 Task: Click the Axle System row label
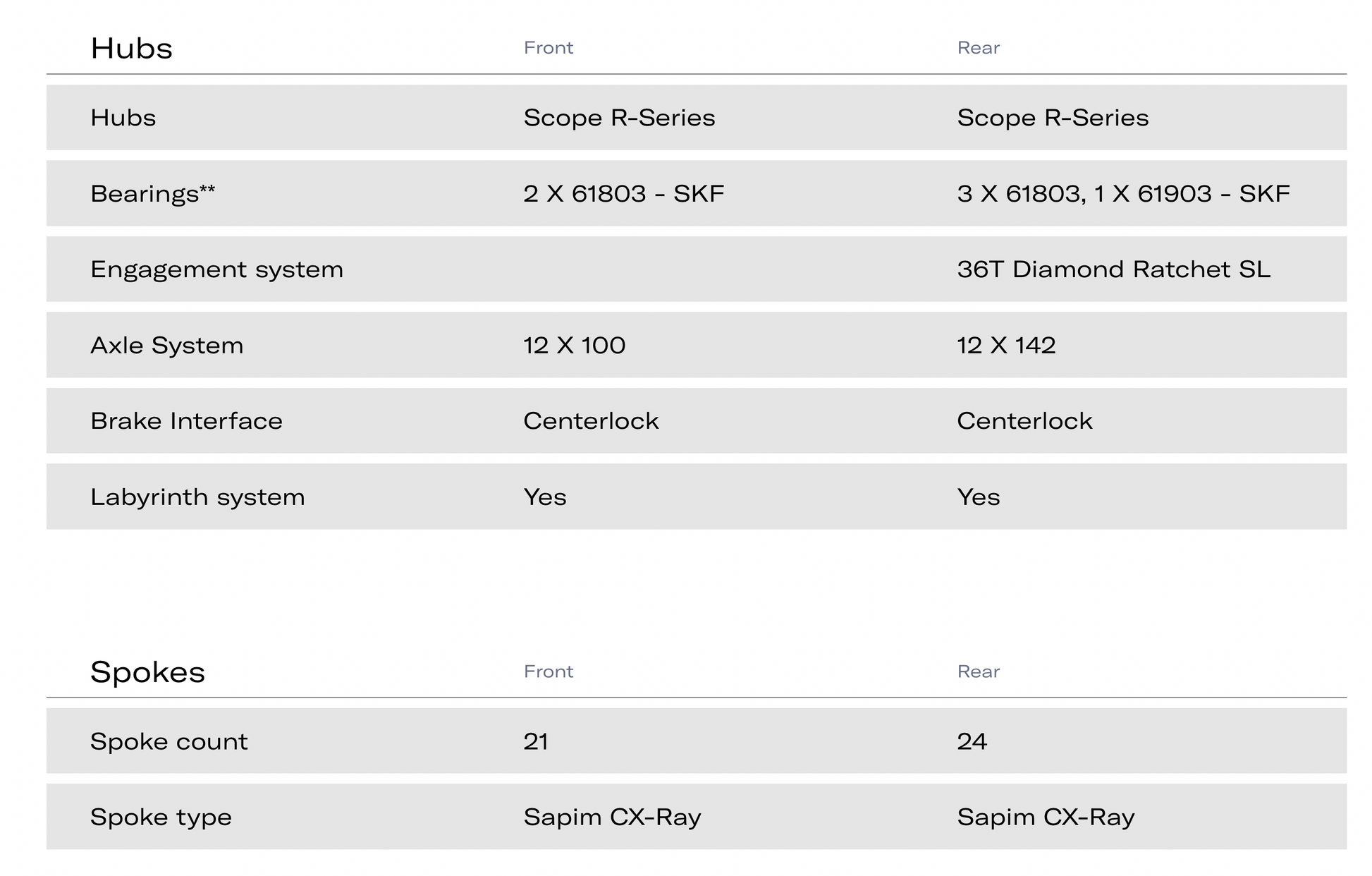166,346
